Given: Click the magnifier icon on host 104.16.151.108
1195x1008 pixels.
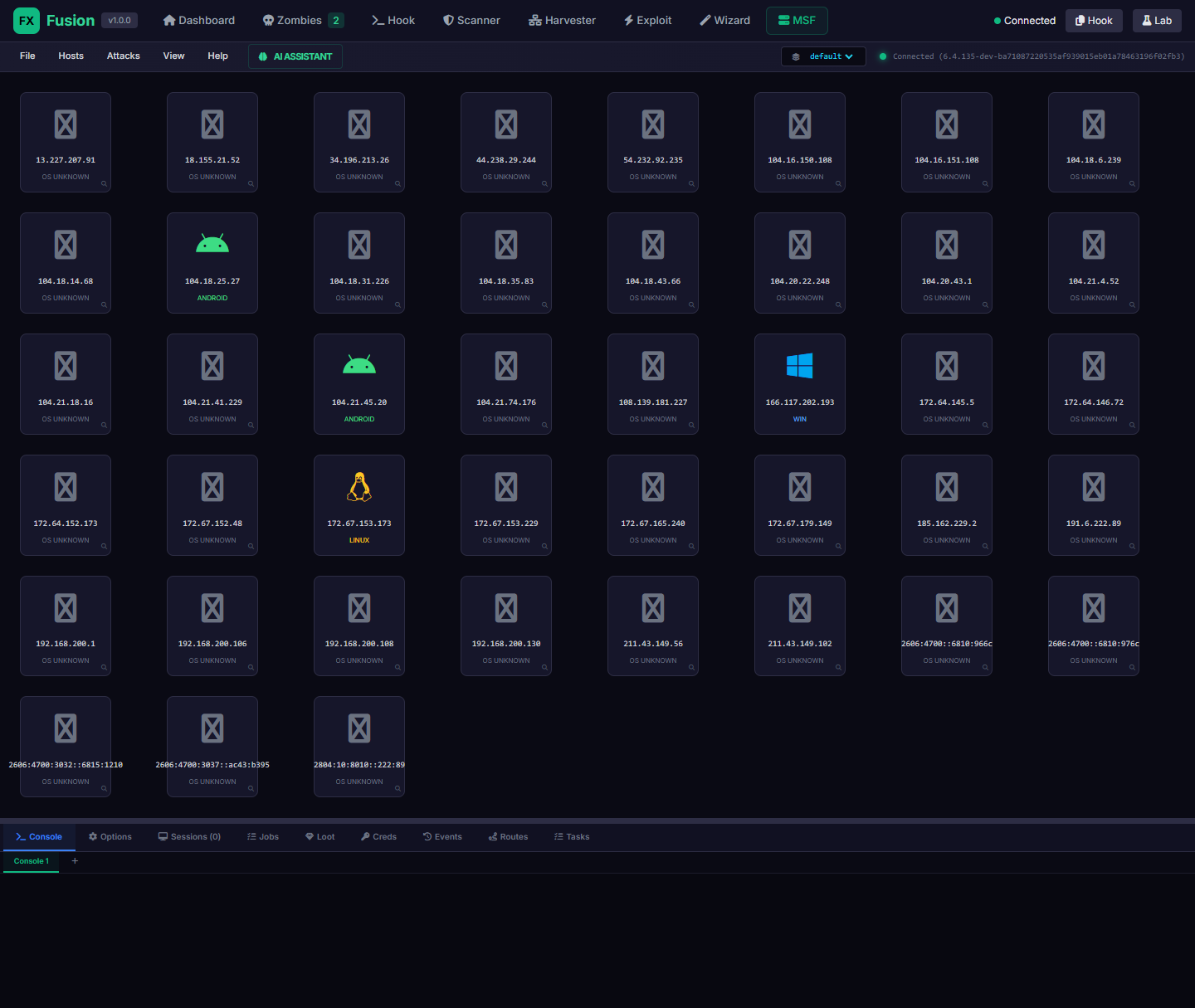Looking at the screenshot, I should point(985,184).
